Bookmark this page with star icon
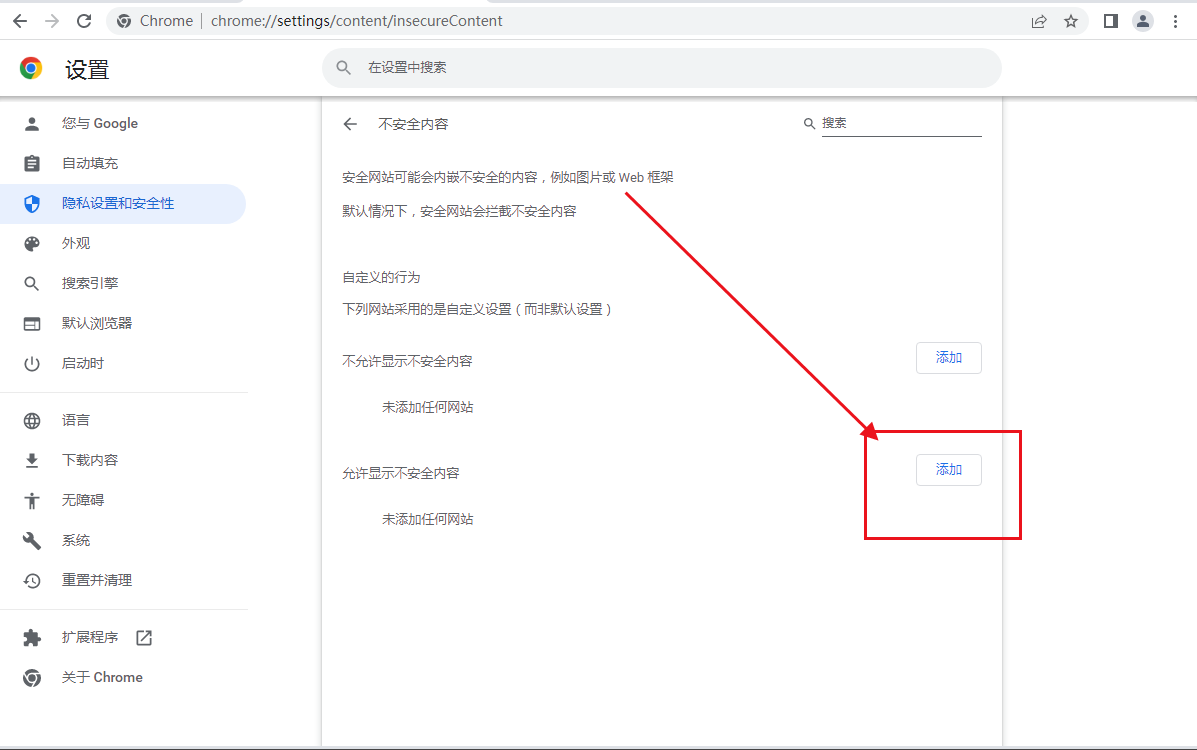Image resolution: width=1197 pixels, height=750 pixels. (x=1071, y=21)
